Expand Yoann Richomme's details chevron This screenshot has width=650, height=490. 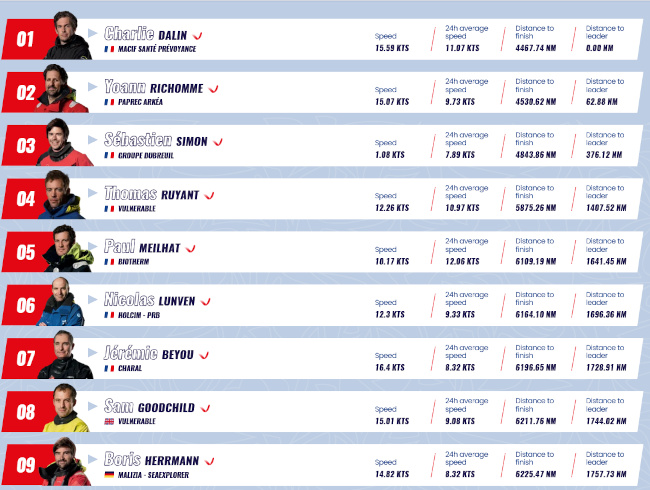pyautogui.click(x=213, y=89)
